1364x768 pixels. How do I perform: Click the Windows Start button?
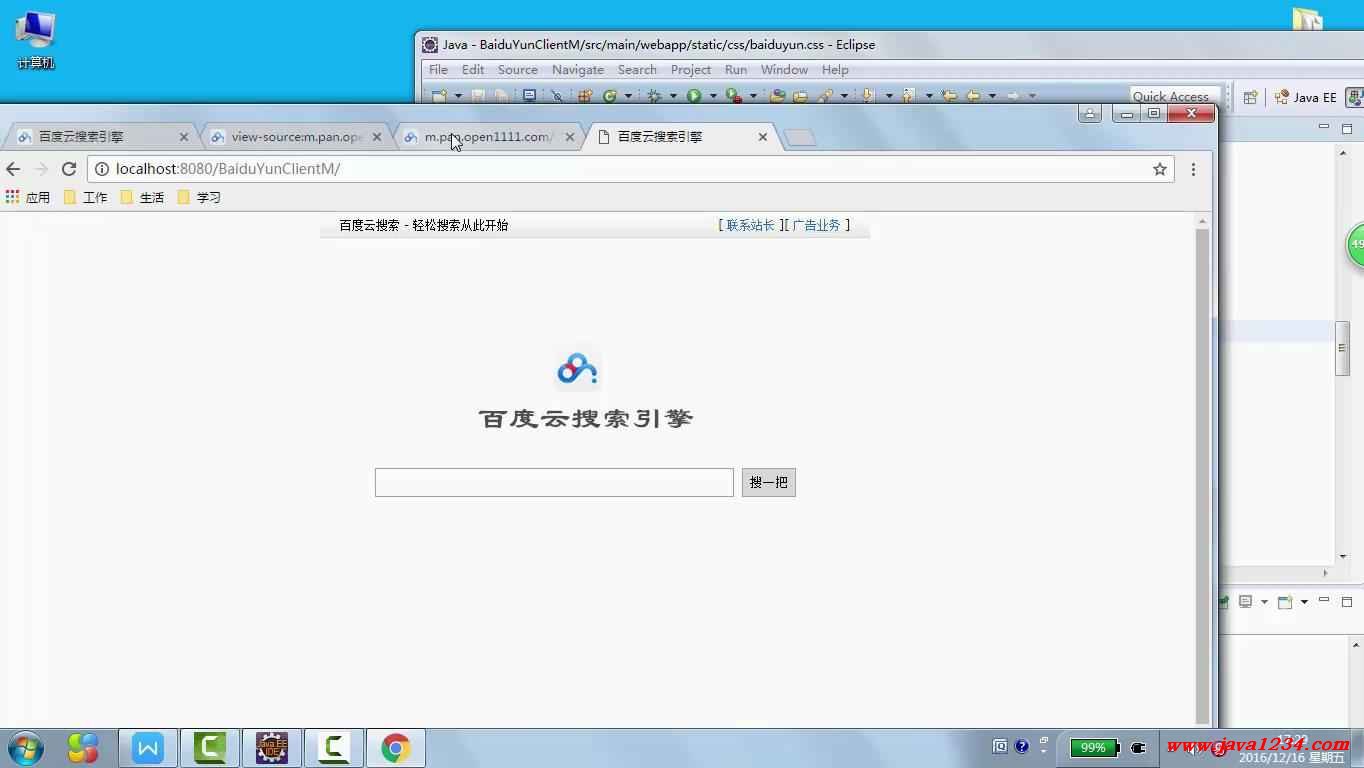26,748
